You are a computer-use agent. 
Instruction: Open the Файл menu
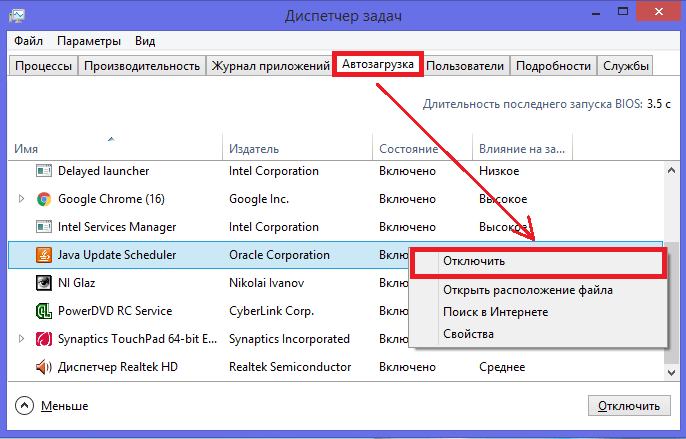tap(28, 41)
